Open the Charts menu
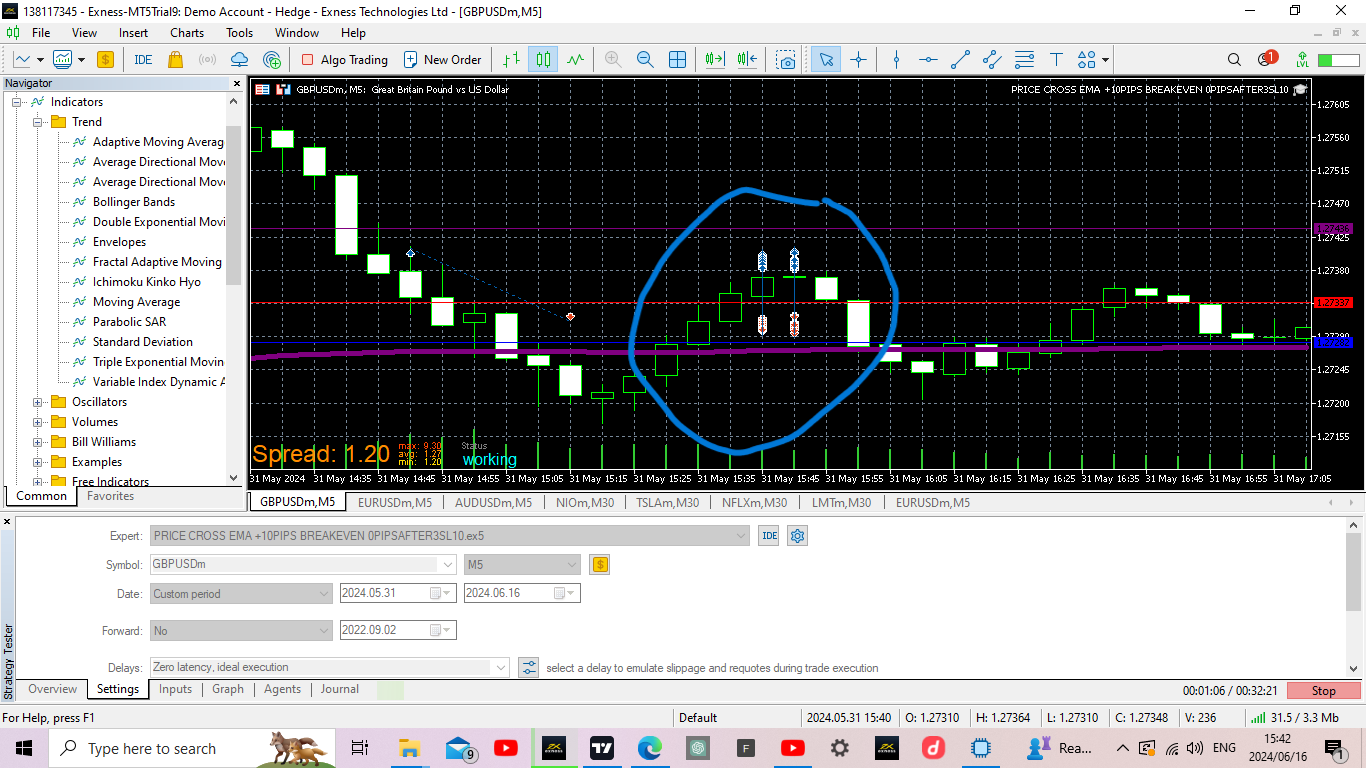 187,33
